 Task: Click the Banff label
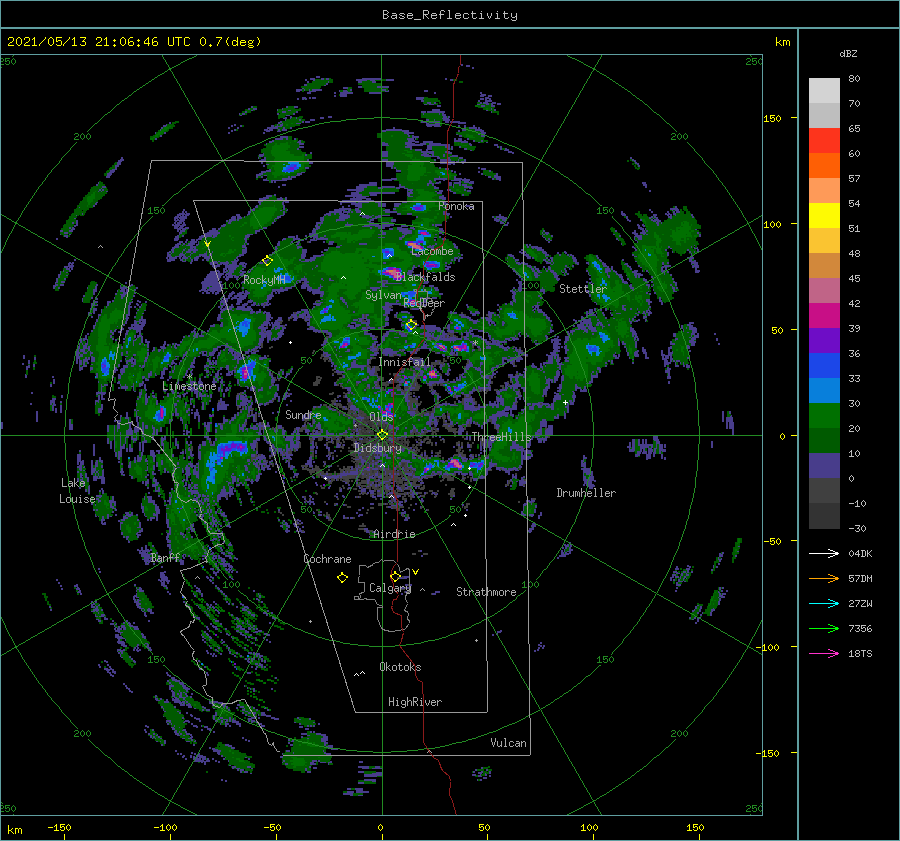(x=165, y=558)
